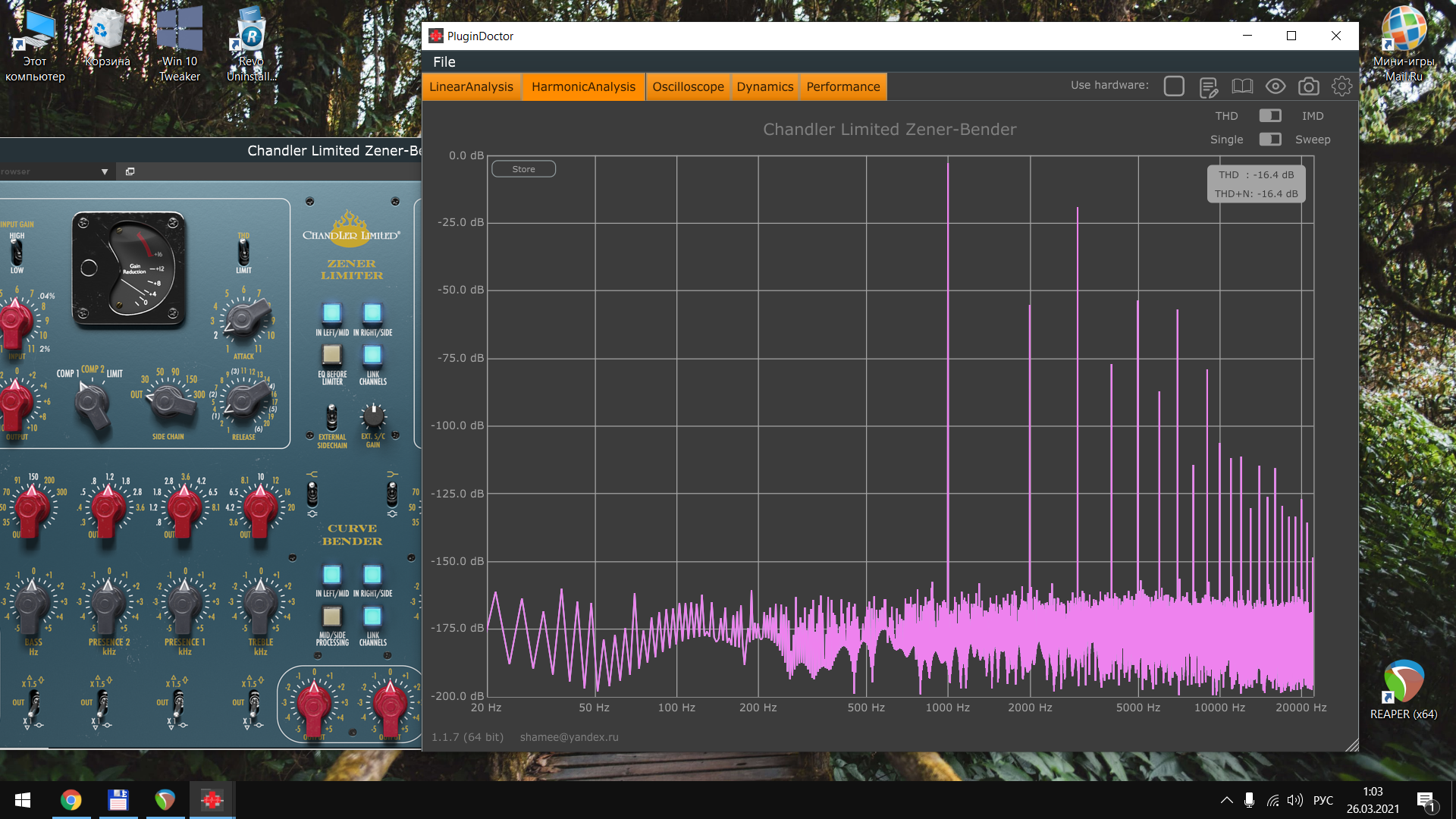Click the right Curve Bender Output knob
The height and width of the screenshot is (819, 1456).
tap(390, 705)
